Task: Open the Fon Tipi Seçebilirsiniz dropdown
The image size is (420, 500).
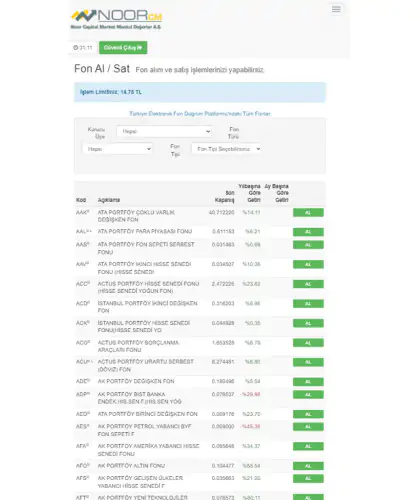Action: point(226,149)
